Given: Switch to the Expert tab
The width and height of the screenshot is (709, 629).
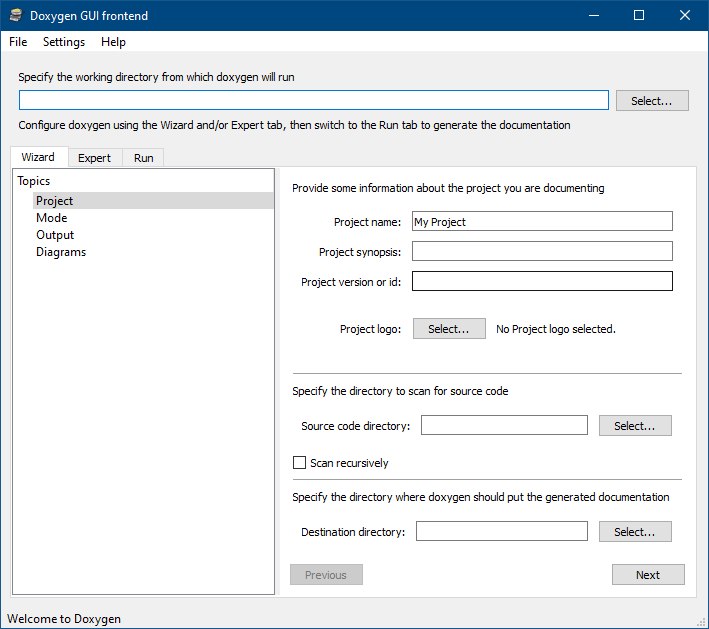Looking at the screenshot, I should point(95,158).
